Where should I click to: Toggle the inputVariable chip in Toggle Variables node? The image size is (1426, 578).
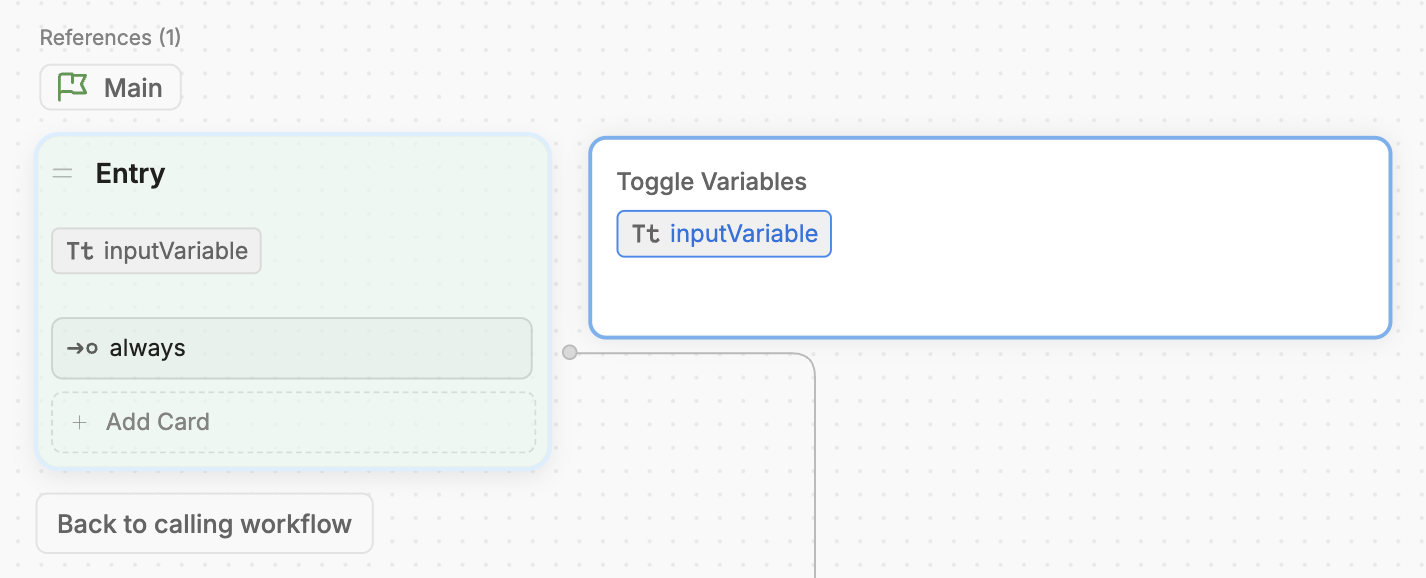pyautogui.click(x=724, y=233)
